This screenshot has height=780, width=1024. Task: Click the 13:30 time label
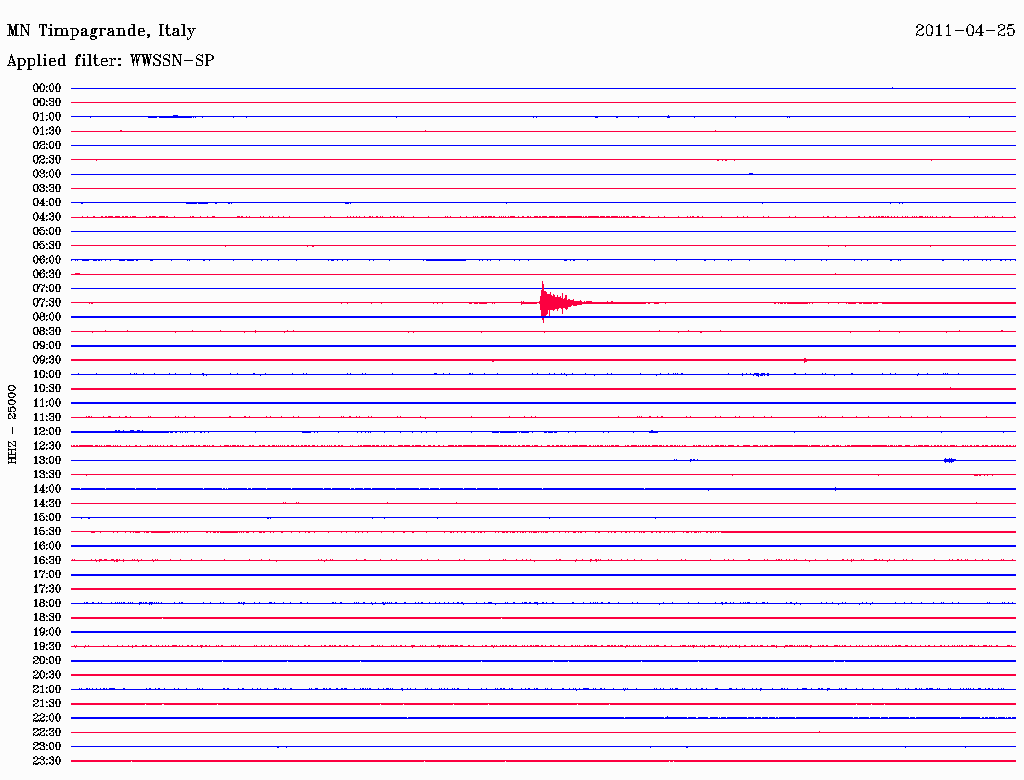[x=47, y=474]
